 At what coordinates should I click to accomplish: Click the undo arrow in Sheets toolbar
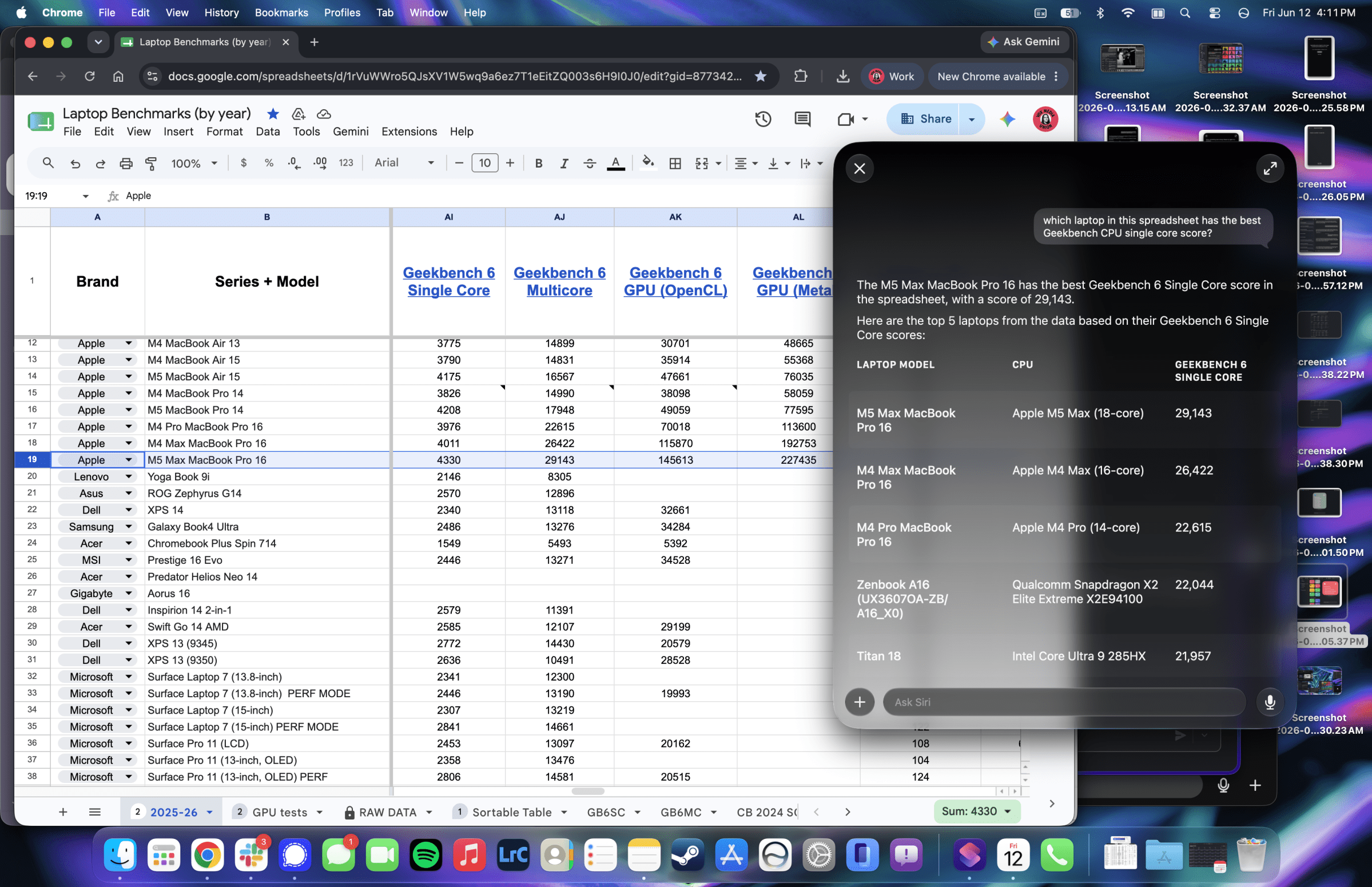[x=75, y=164]
